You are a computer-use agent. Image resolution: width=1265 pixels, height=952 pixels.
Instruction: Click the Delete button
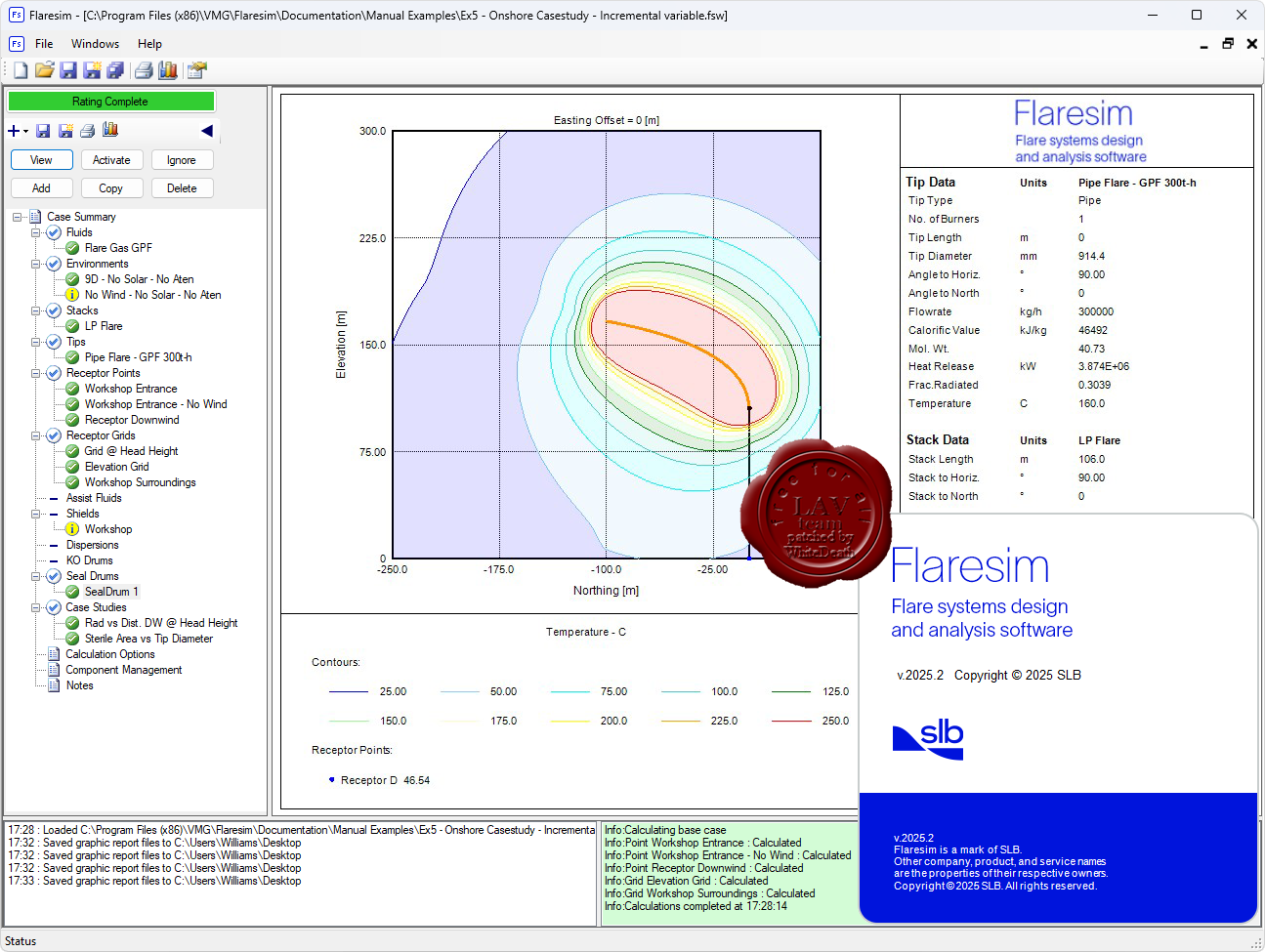(x=182, y=188)
